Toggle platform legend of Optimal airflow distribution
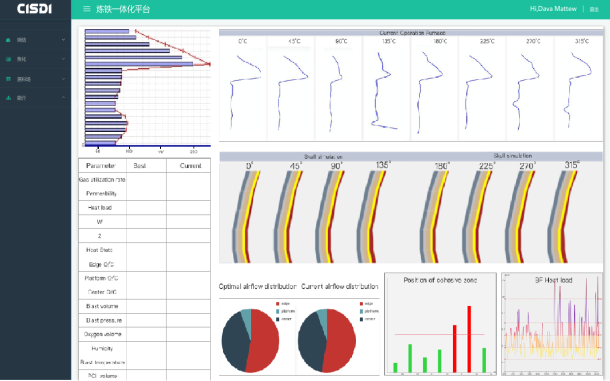 click(x=285, y=311)
